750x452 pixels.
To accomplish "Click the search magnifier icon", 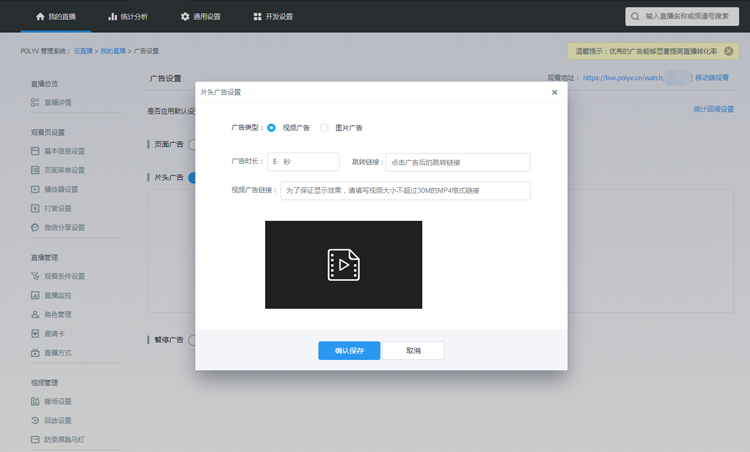I will [x=635, y=17].
